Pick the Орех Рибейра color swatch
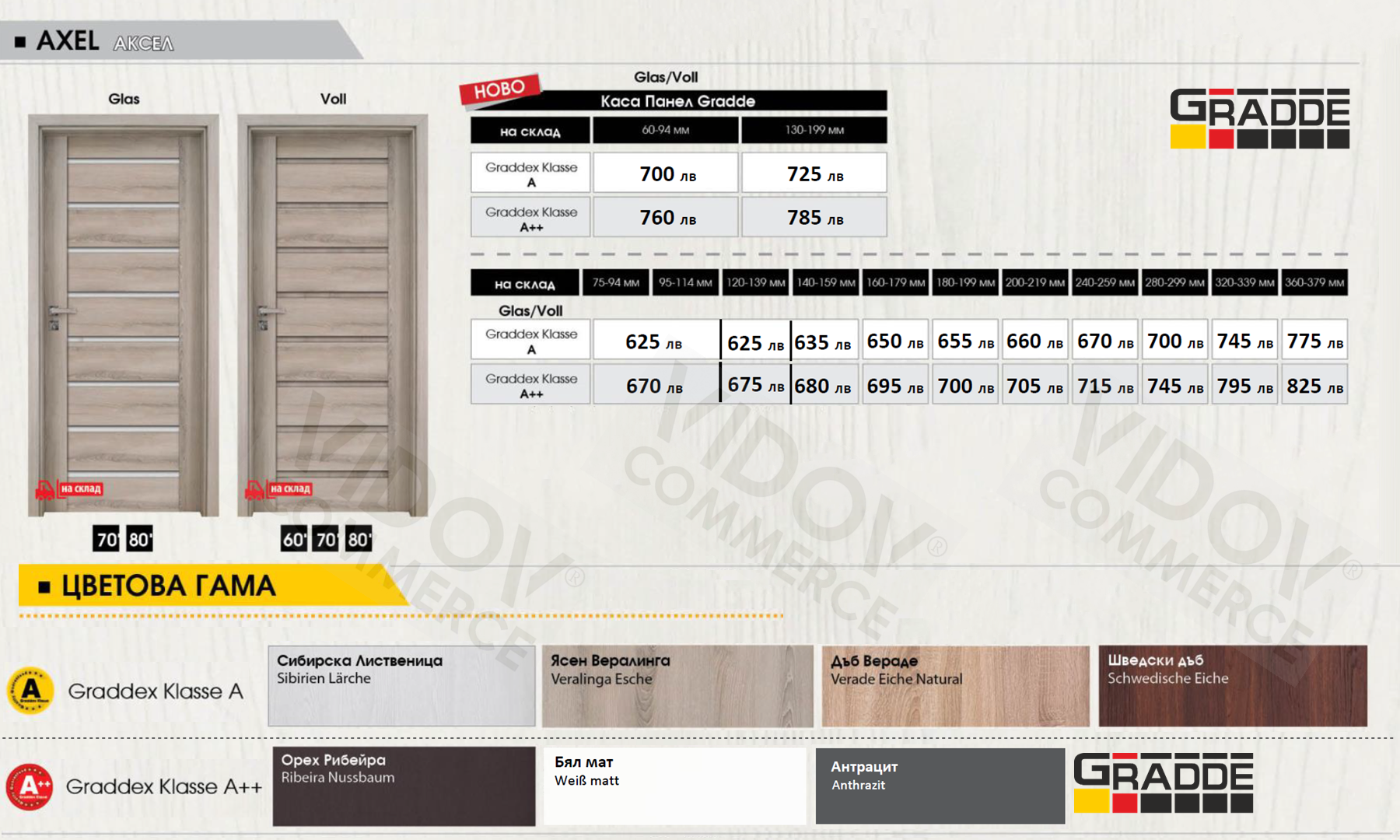This screenshot has height=840, width=1400. click(404, 786)
